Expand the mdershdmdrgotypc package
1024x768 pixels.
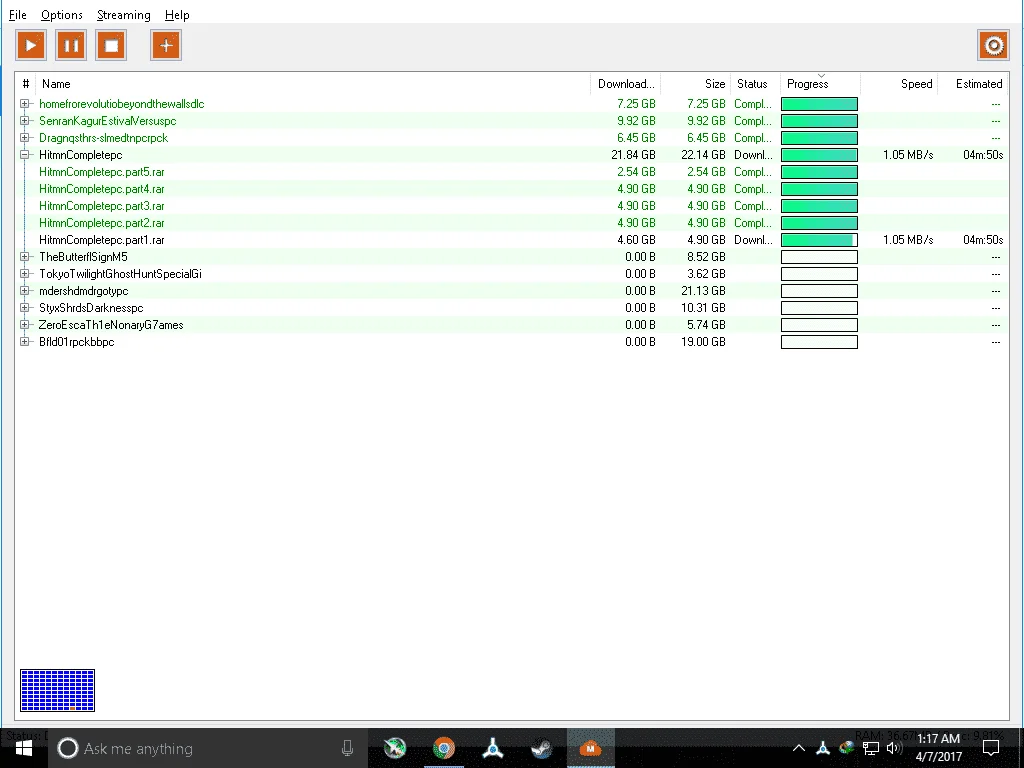[25, 291]
